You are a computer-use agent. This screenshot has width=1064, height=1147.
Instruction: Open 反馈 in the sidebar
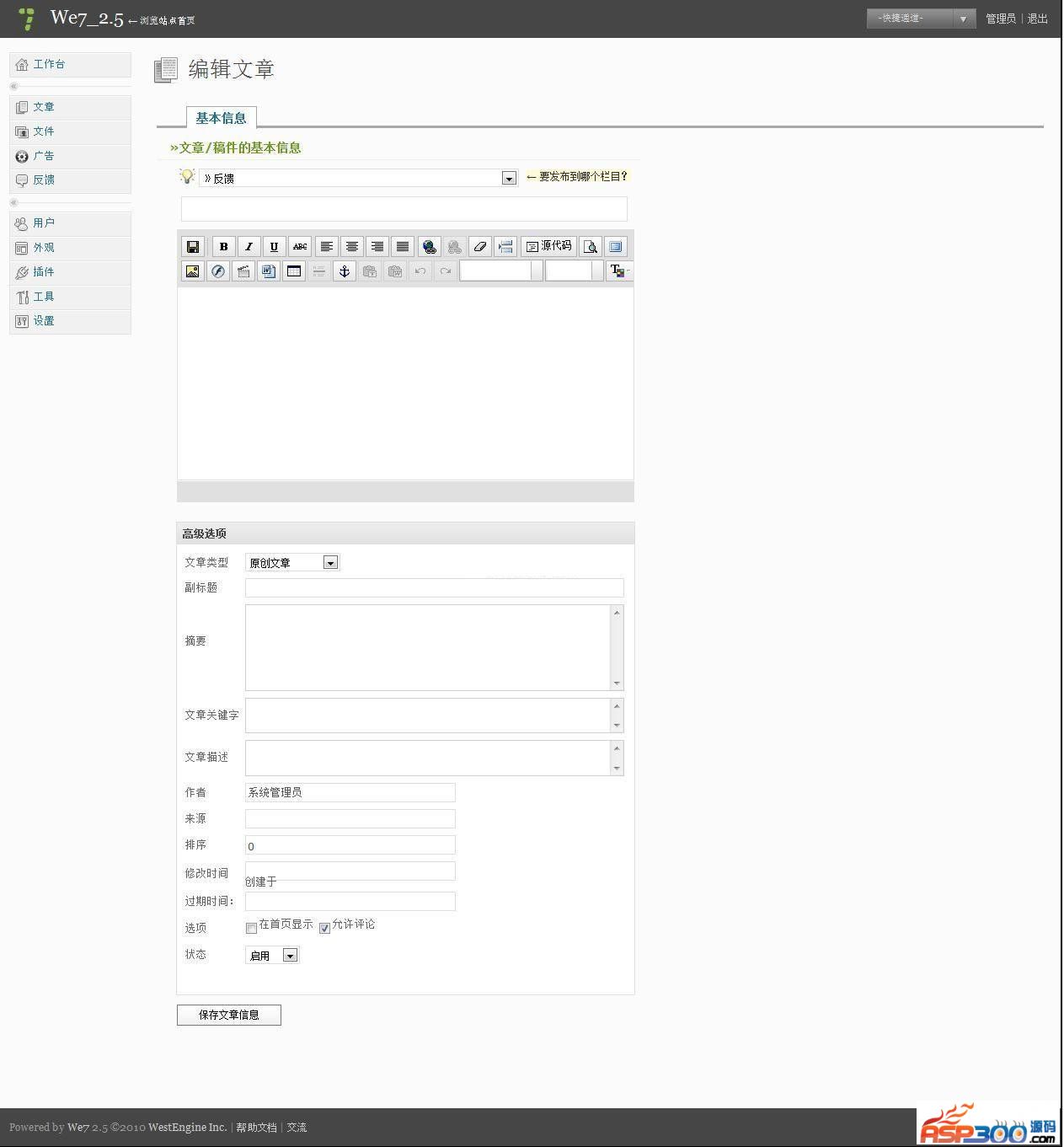(x=70, y=180)
